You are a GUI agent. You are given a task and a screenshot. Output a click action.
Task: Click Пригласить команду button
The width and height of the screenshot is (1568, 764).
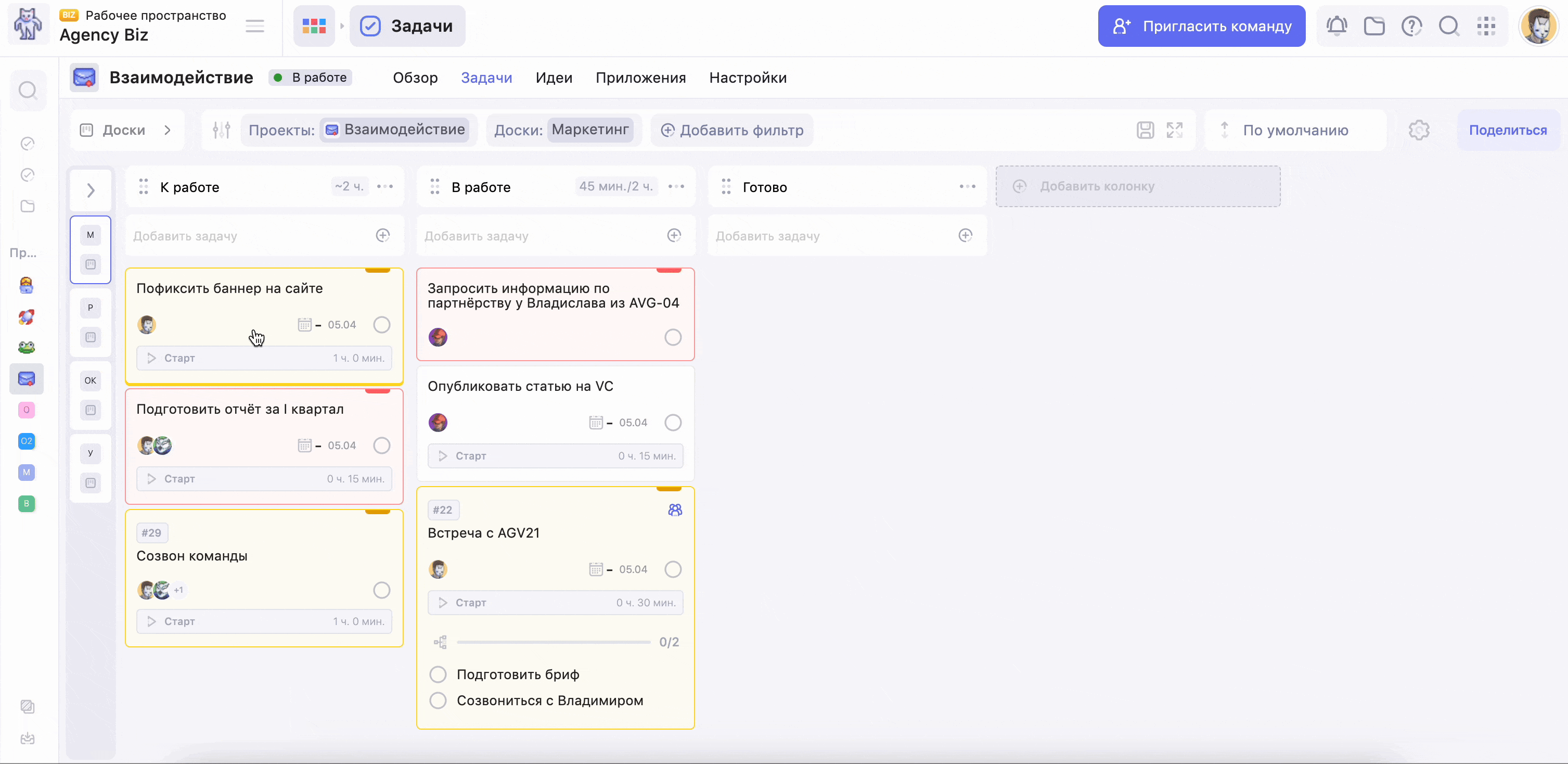coord(1201,26)
